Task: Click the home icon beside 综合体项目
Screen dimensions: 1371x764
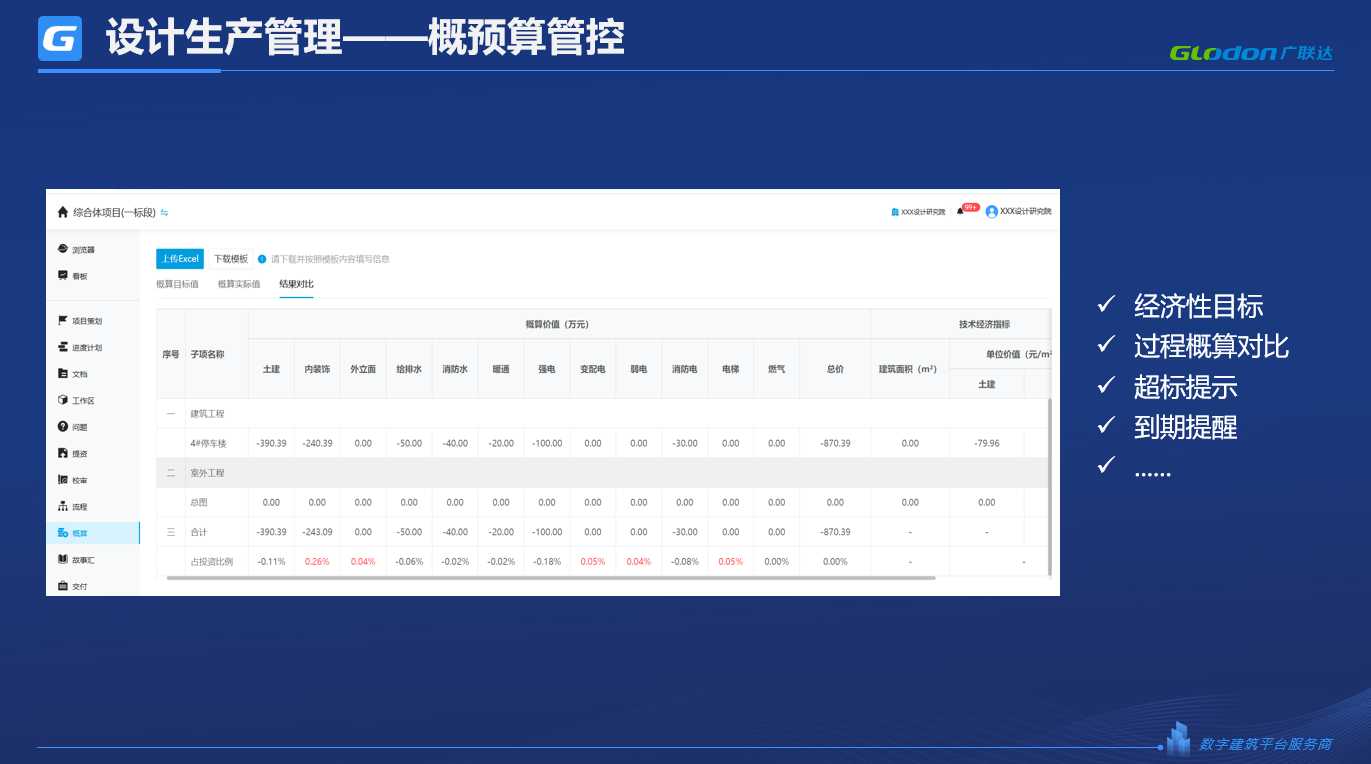Action: [63, 212]
